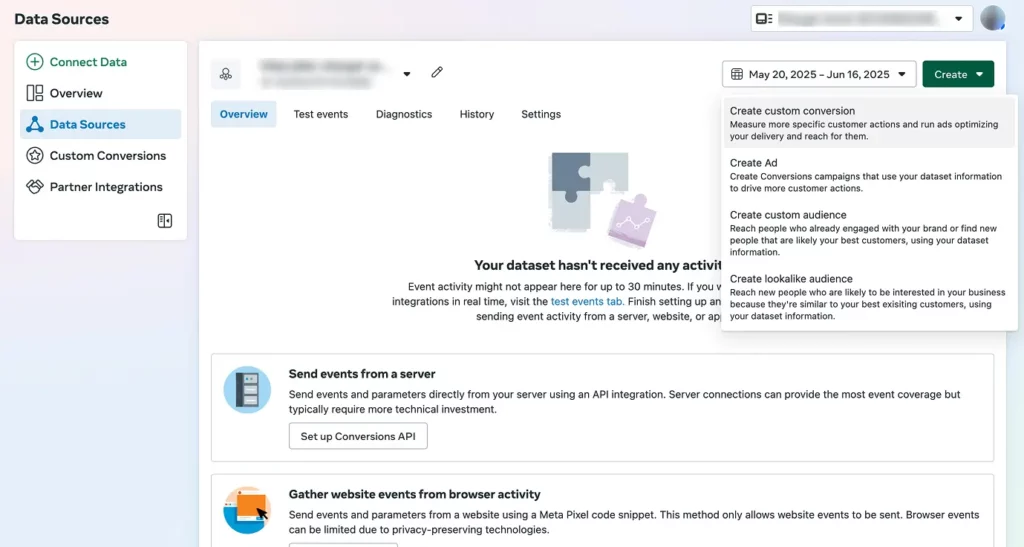Click the Send events from a server heading
The height and width of the screenshot is (547, 1024).
click(362, 374)
